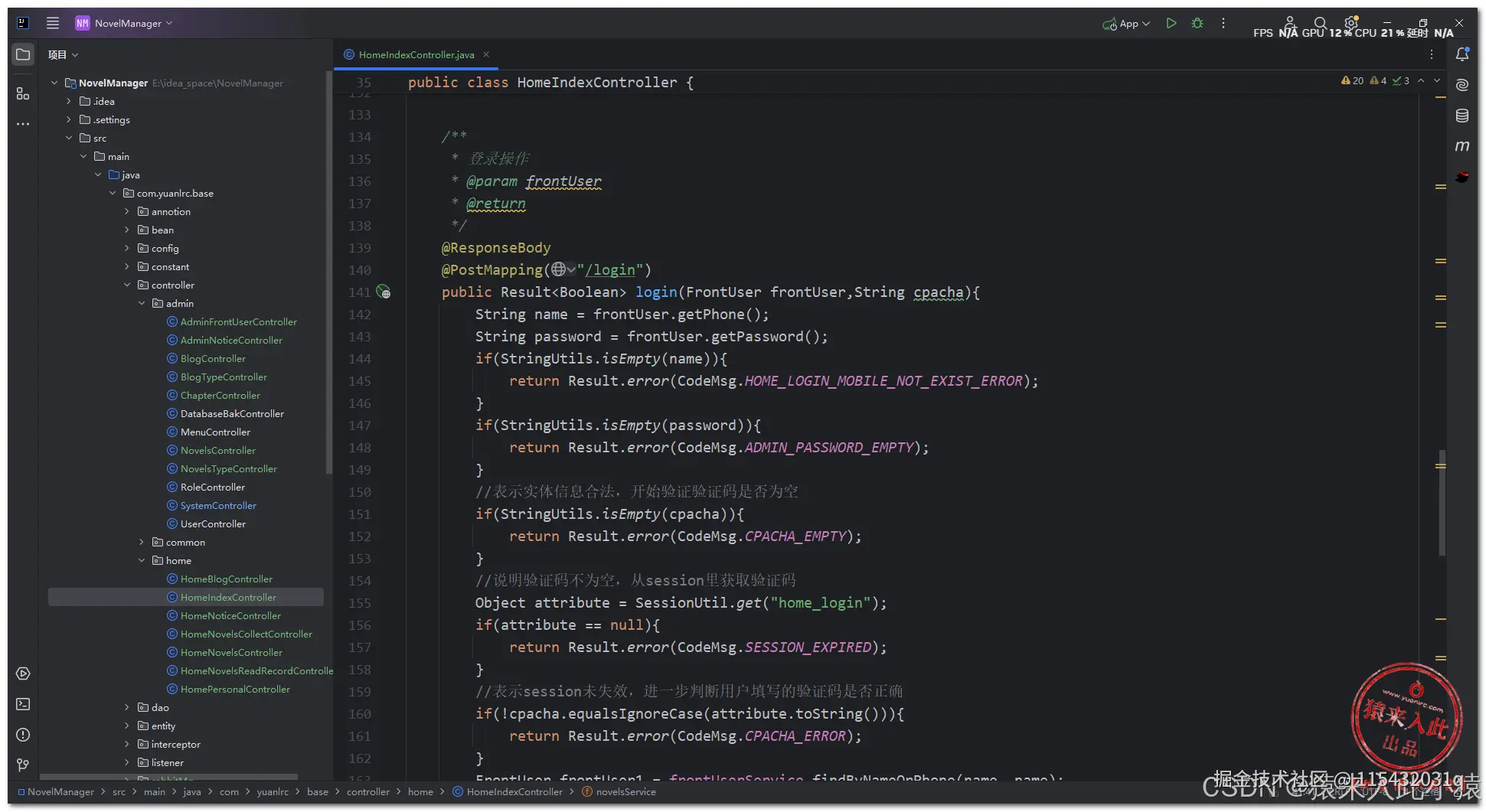Open the warnings inspection widget

(1375, 80)
